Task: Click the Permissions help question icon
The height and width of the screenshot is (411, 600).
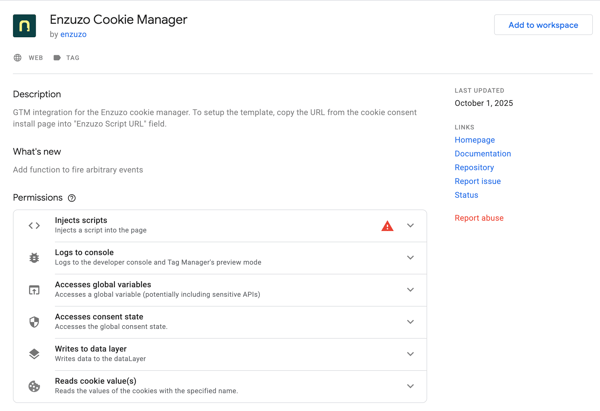Action: (x=72, y=198)
